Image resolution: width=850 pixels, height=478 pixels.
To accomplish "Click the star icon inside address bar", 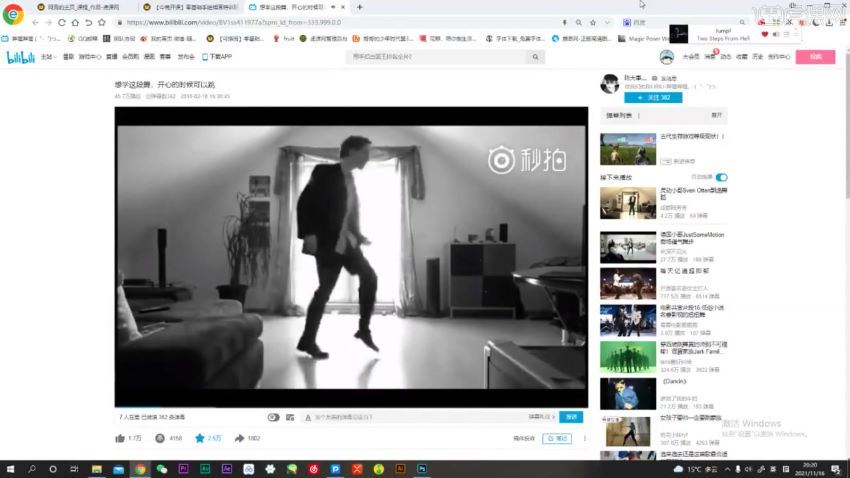I will pos(593,22).
